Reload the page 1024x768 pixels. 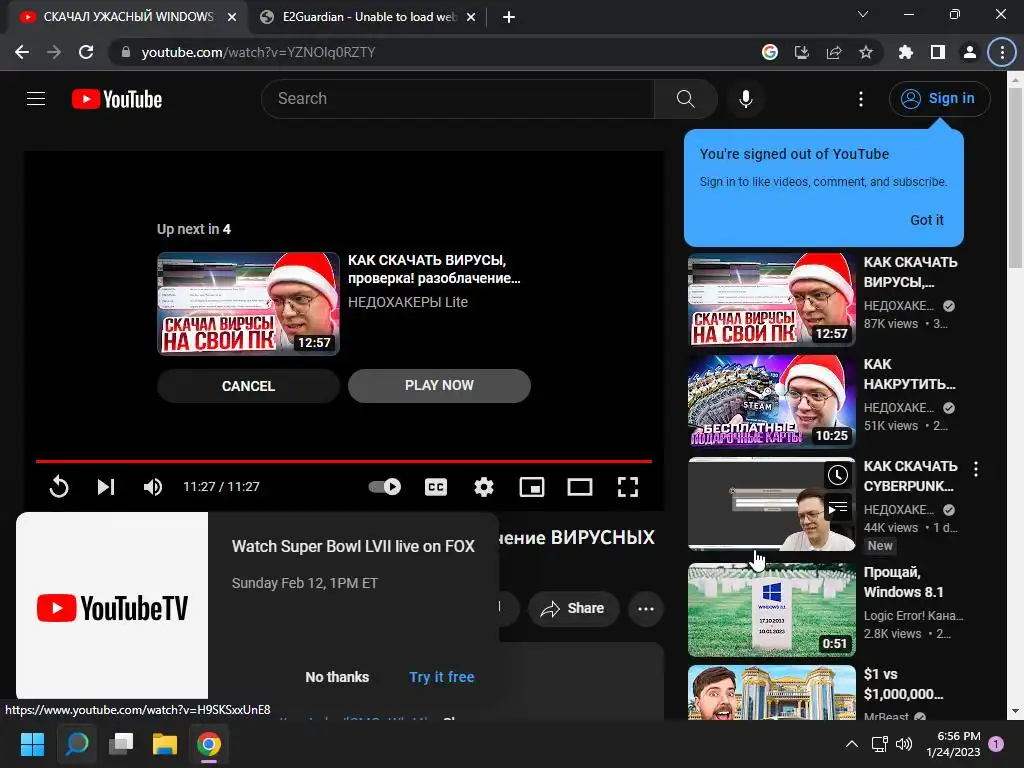pyautogui.click(x=86, y=52)
